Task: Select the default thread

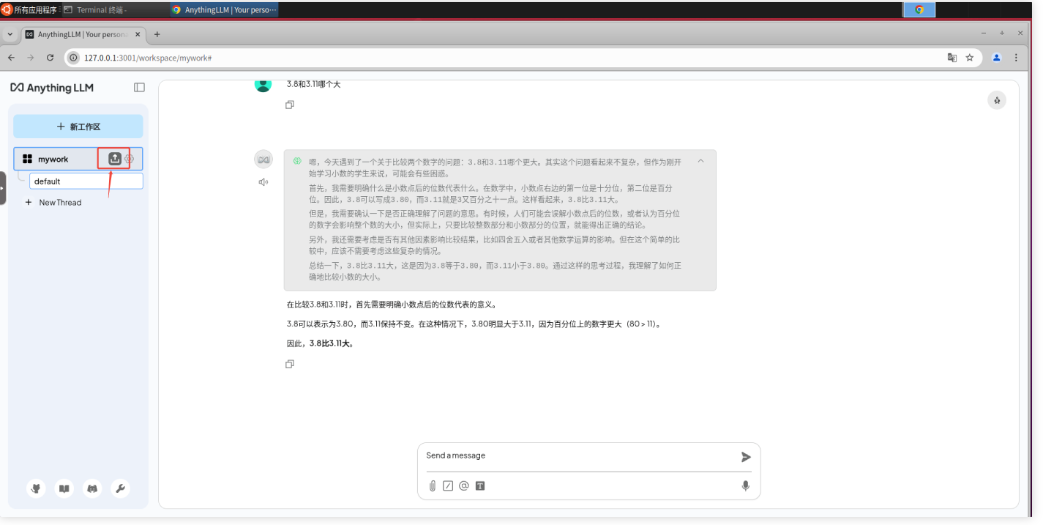Action: (86, 181)
